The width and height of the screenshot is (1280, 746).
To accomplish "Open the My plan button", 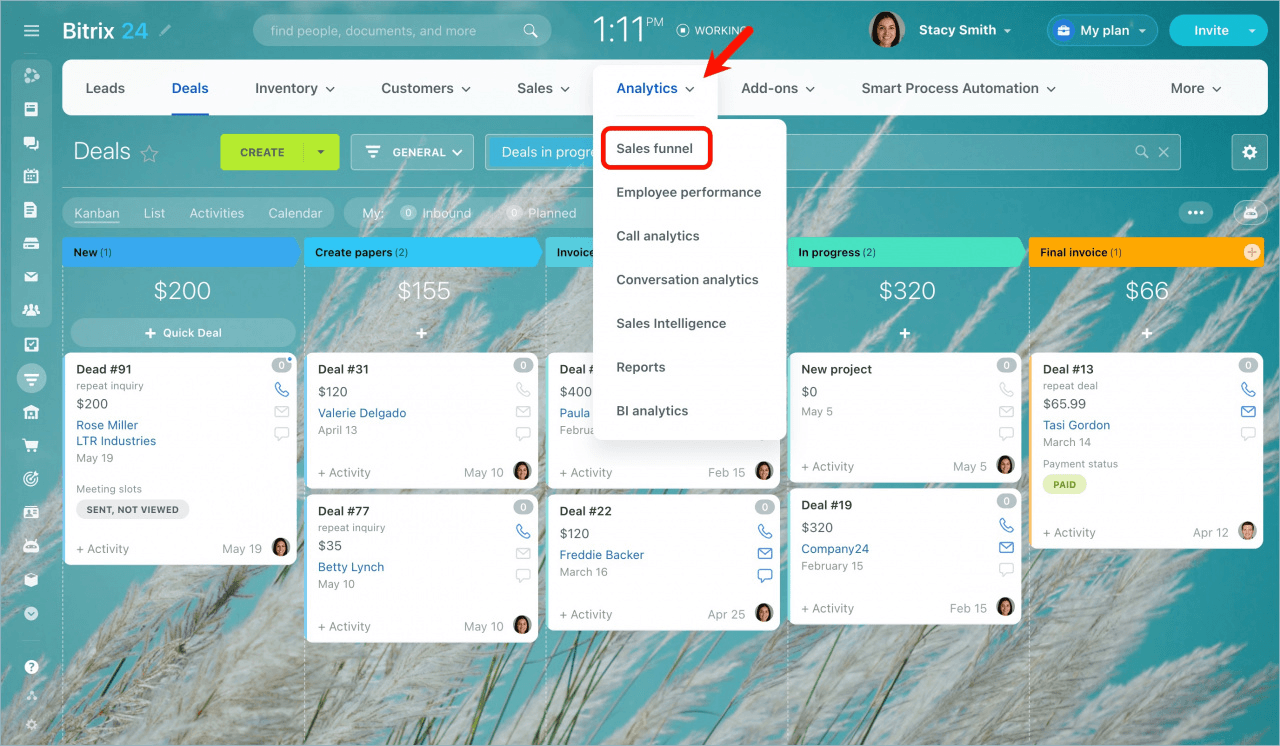I will point(1102,30).
